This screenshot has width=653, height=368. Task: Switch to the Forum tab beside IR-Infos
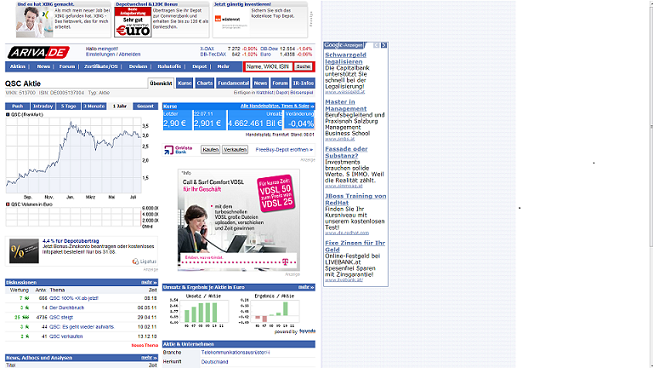click(280, 83)
